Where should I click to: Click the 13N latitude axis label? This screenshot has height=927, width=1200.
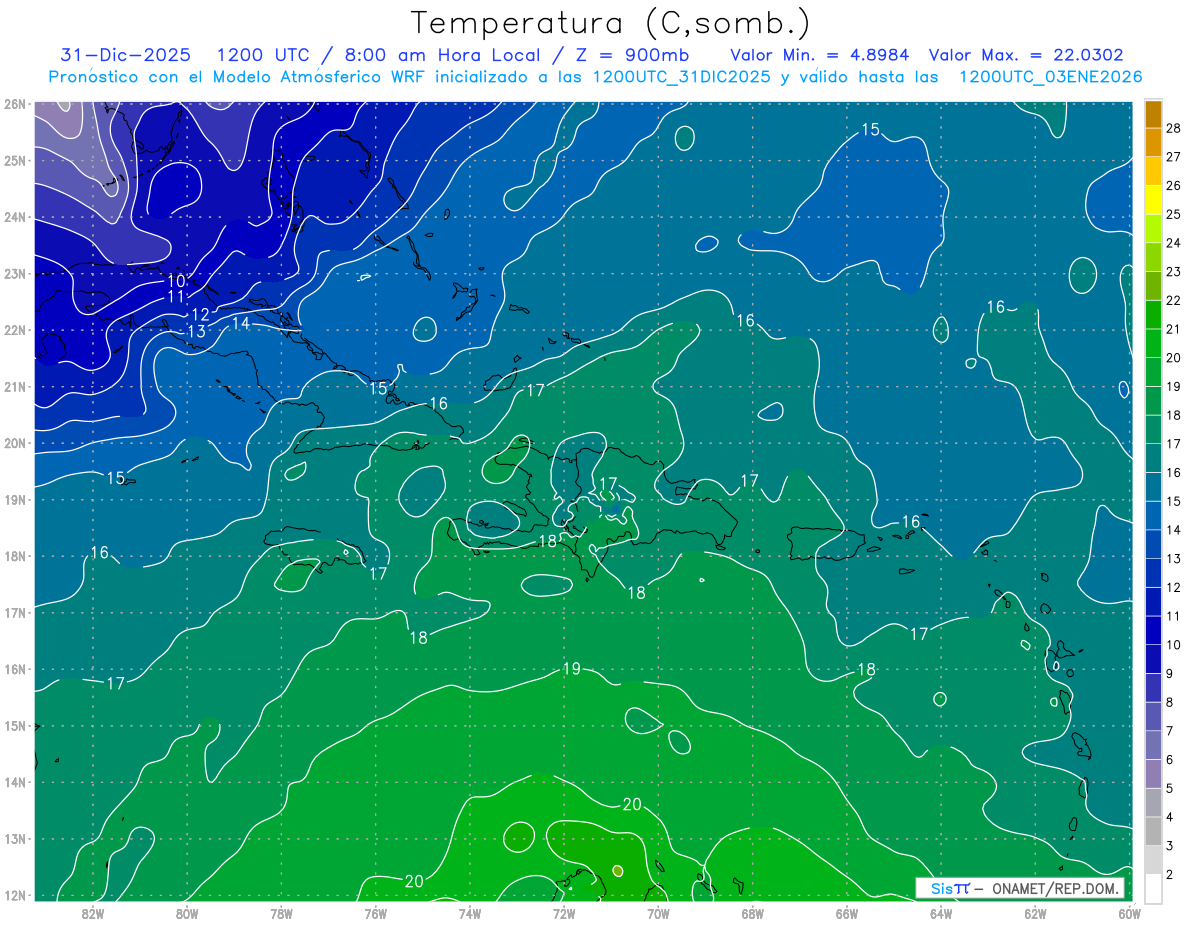point(15,838)
